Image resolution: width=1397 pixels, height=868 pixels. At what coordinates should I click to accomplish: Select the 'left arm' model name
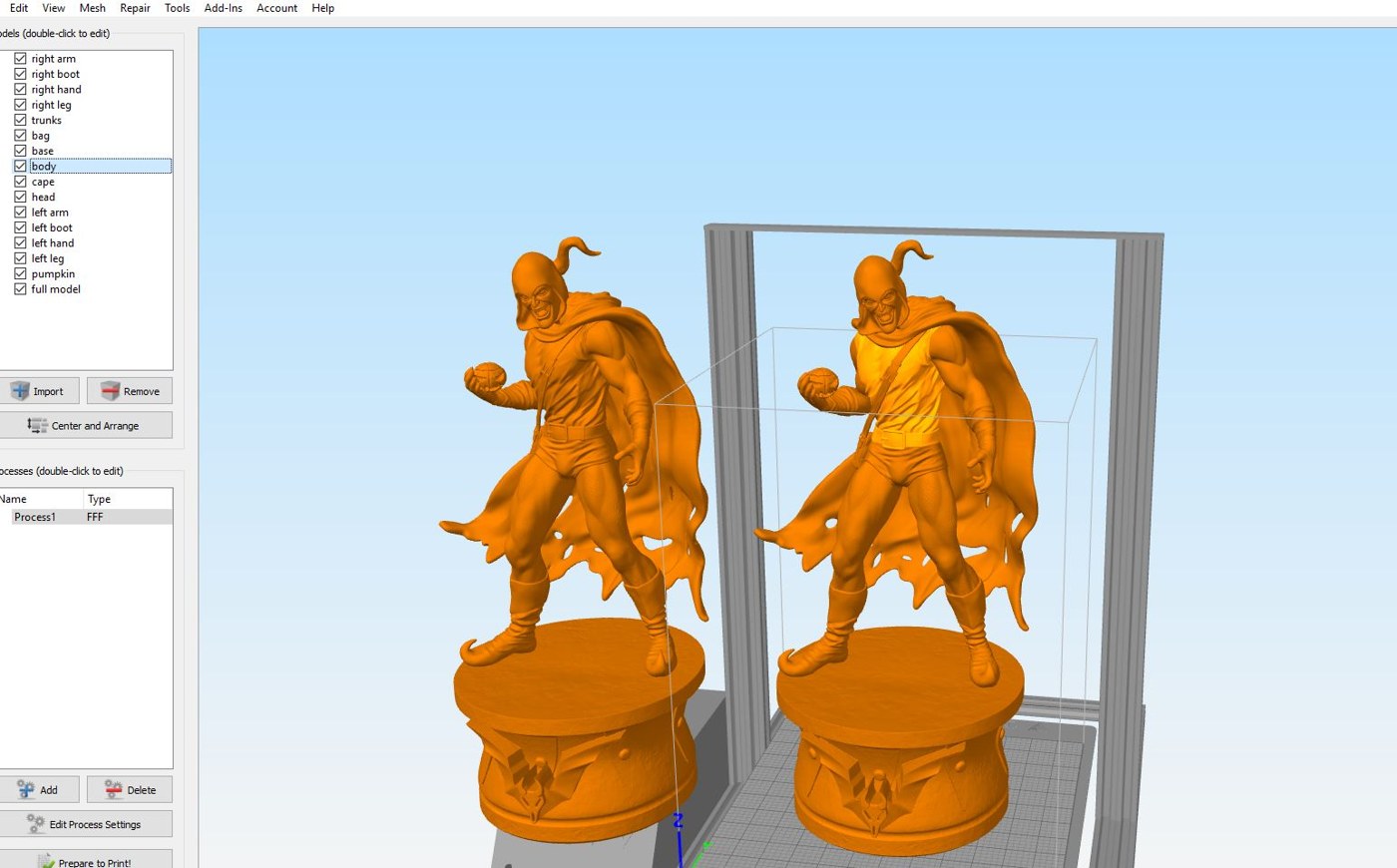click(50, 213)
